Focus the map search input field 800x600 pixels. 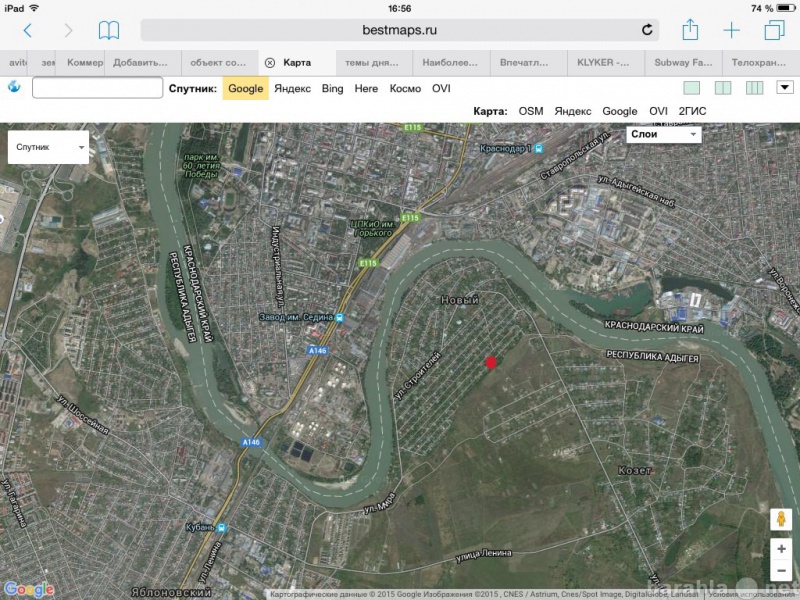click(97, 88)
